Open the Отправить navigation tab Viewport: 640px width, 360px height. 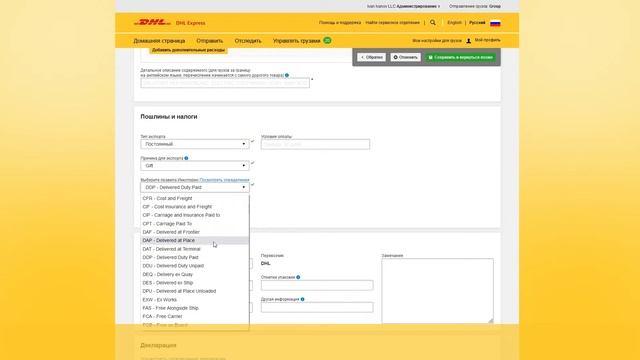pyautogui.click(x=210, y=41)
